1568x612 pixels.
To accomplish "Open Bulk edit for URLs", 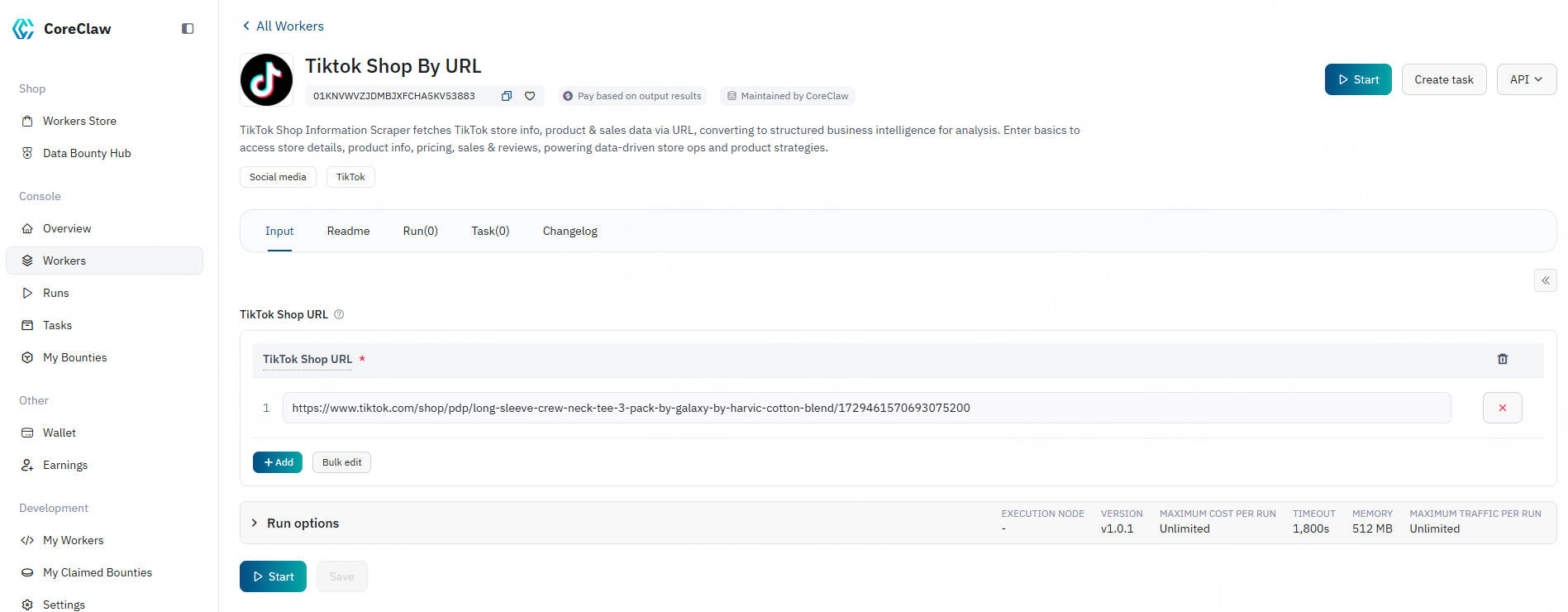I will (341, 462).
